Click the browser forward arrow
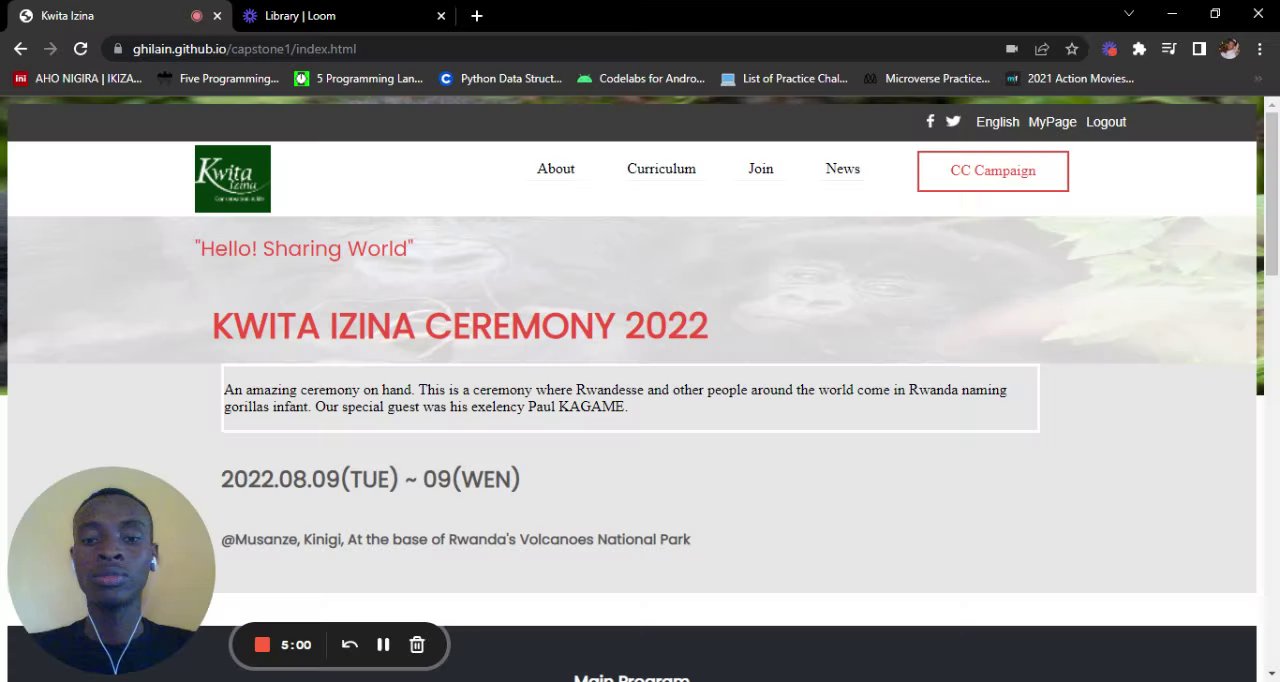Screen dimensions: 1280x682 [50, 48]
